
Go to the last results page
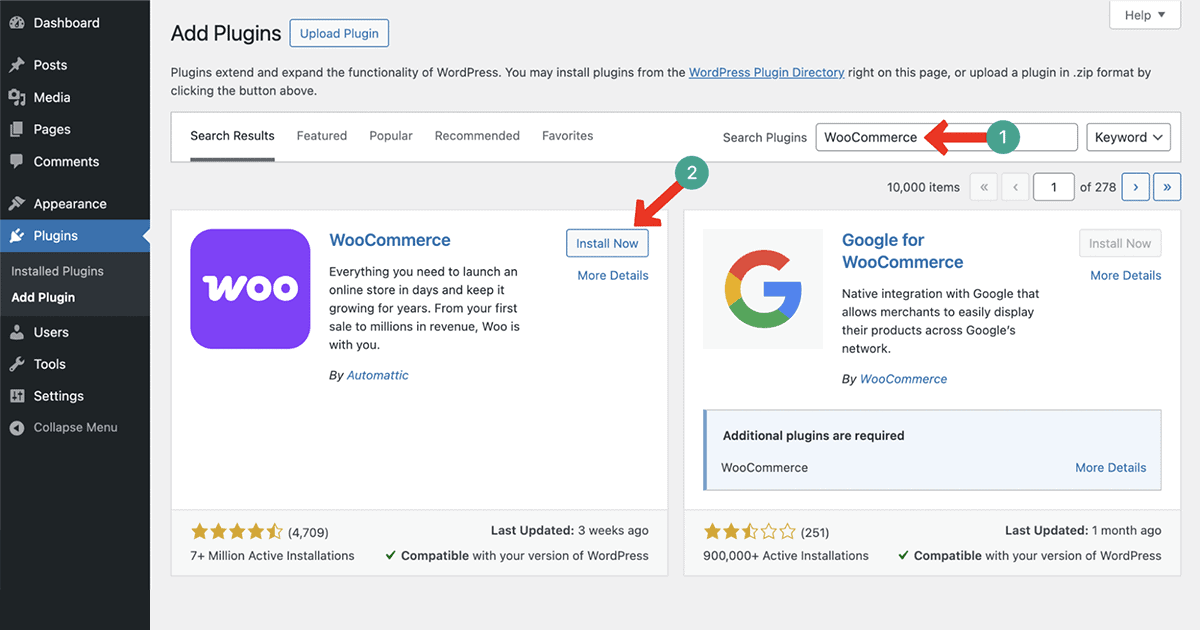pos(1167,187)
